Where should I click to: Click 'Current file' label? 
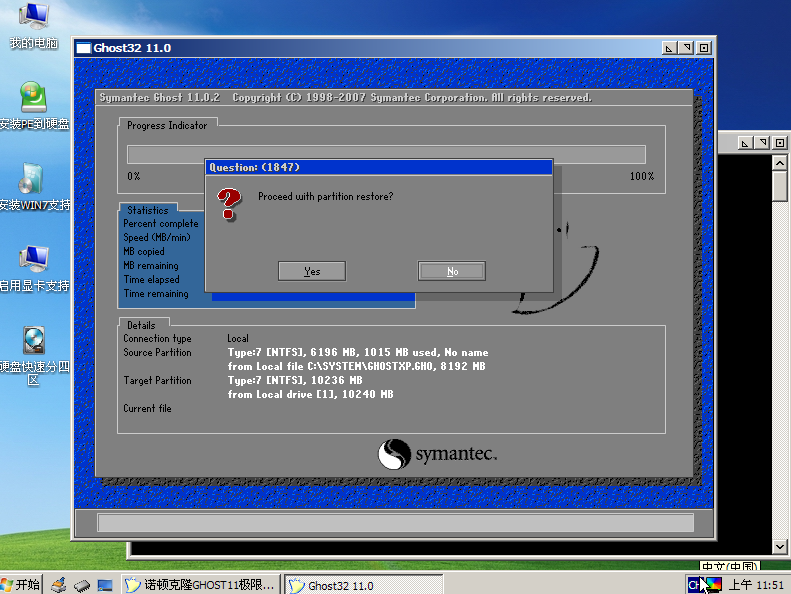[x=147, y=408]
